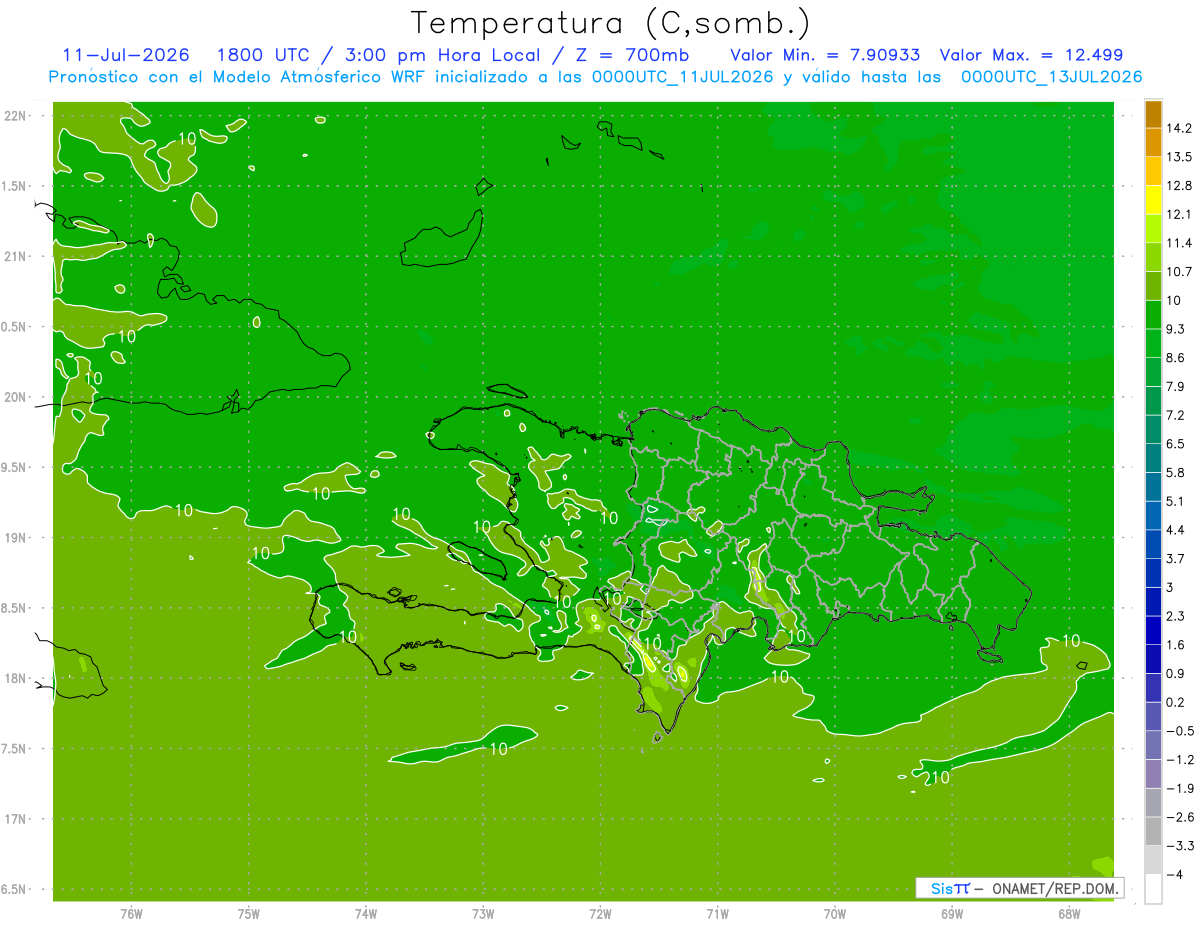Click the "73W" longitude tick label

483,915
